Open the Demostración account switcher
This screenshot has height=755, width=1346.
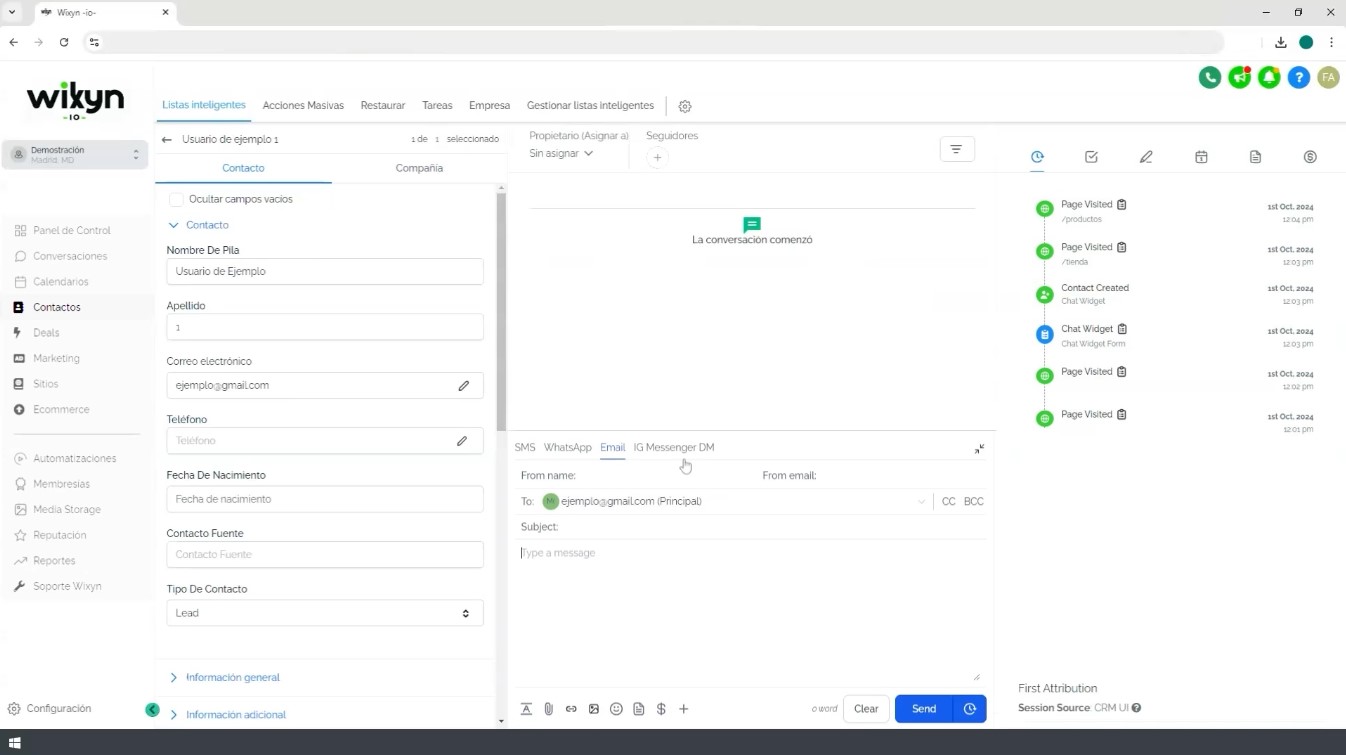(75, 155)
